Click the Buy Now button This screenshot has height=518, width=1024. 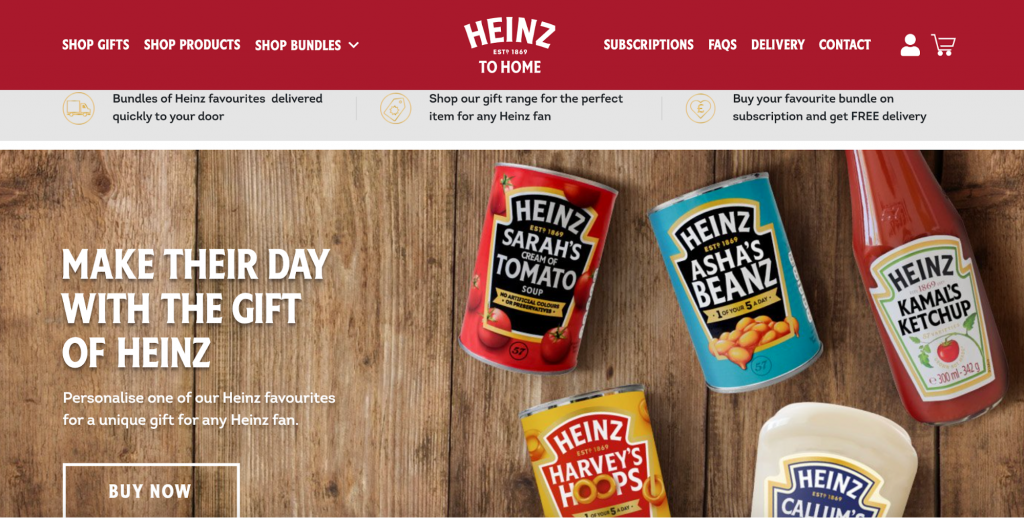tap(151, 491)
